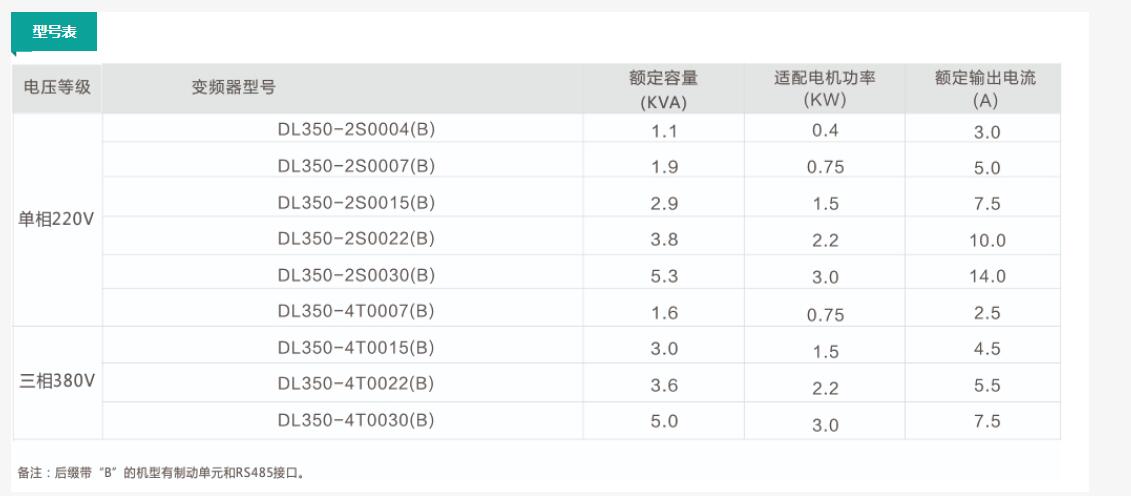
Task: Click the 型号表 tab label
Action: point(54,32)
